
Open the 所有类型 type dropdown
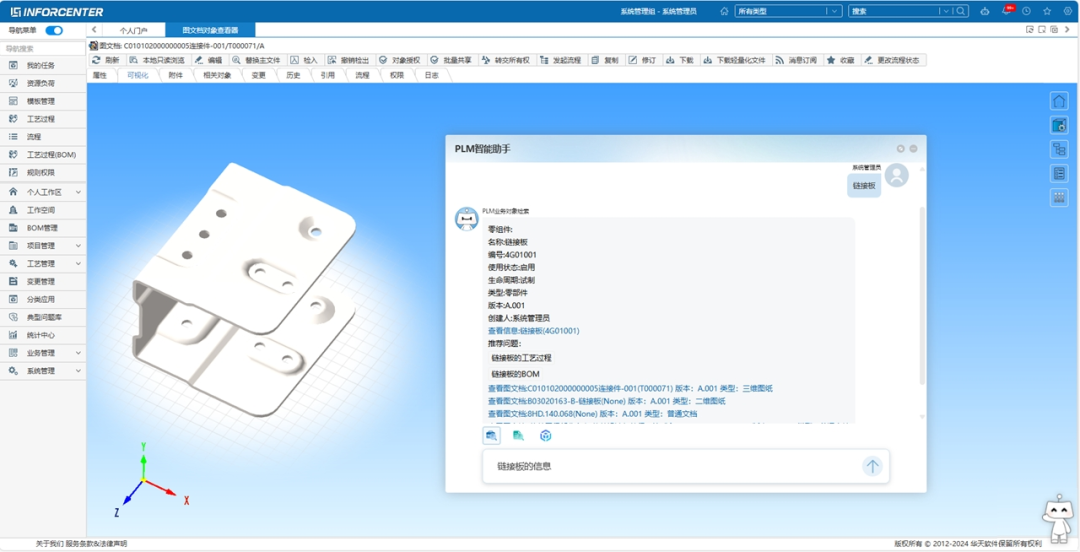click(x=788, y=11)
